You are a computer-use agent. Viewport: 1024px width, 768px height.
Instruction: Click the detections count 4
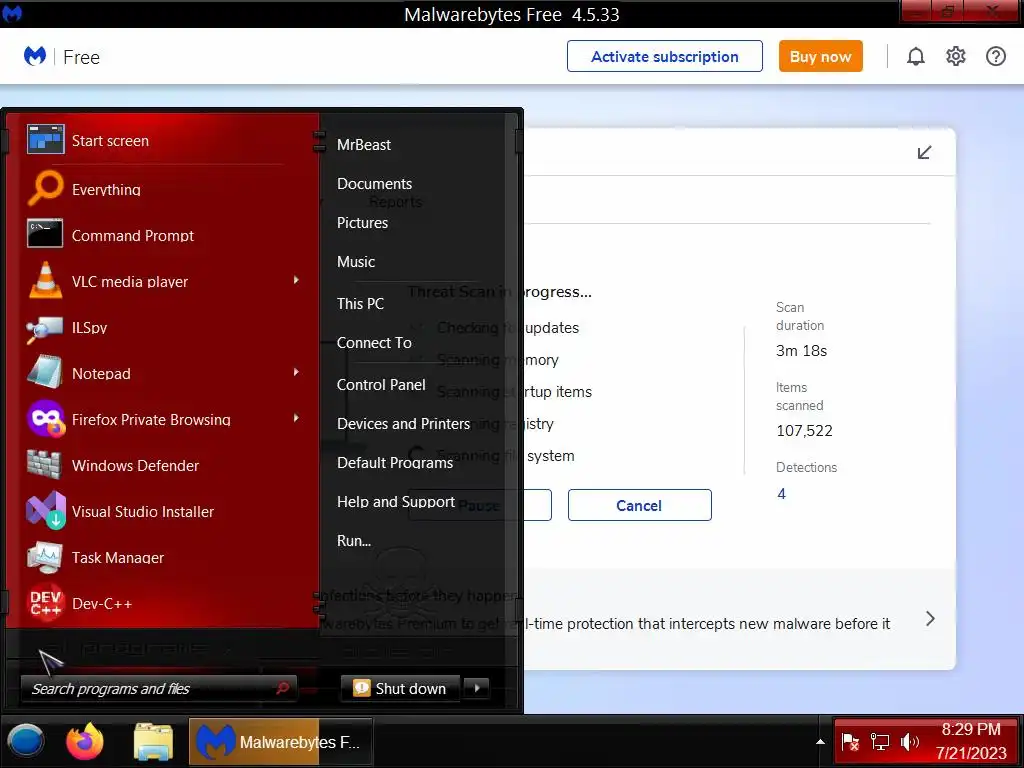pyautogui.click(x=781, y=494)
